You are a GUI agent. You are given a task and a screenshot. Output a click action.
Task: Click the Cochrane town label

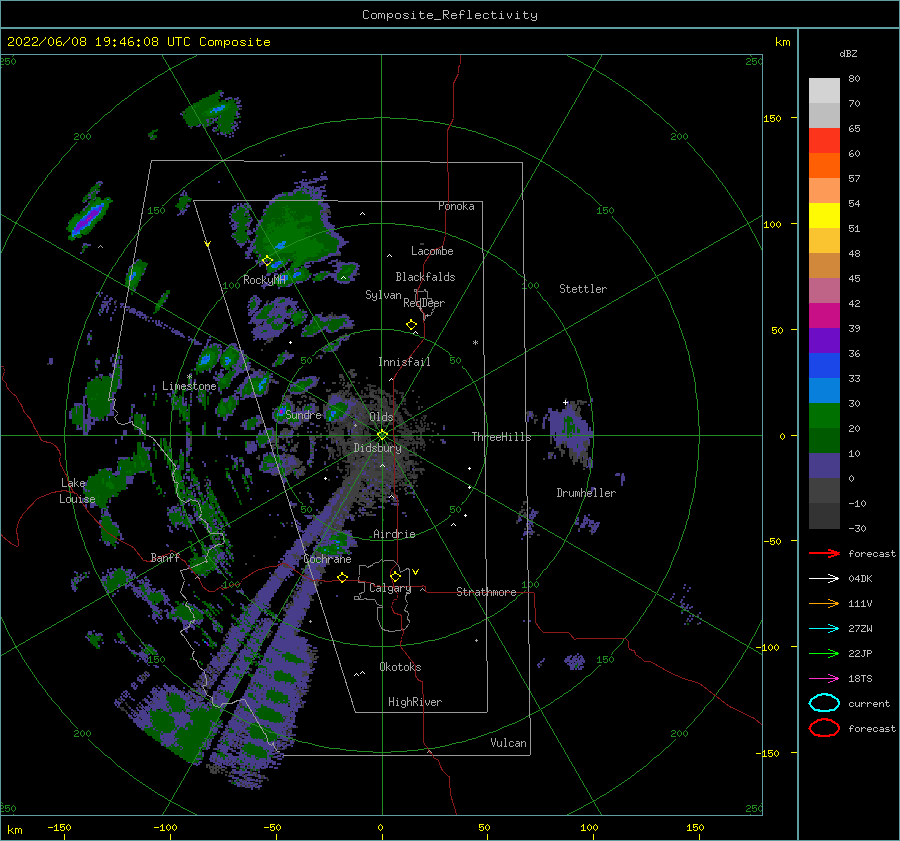click(x=327, y=559)
